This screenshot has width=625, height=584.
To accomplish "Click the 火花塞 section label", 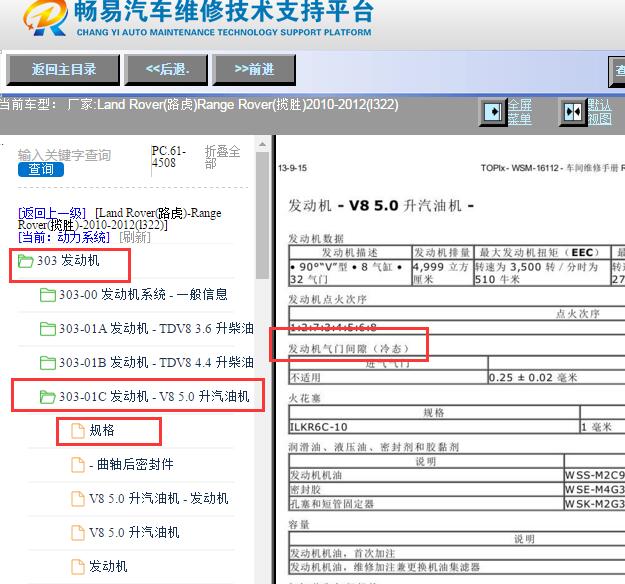I will point(305,398).
